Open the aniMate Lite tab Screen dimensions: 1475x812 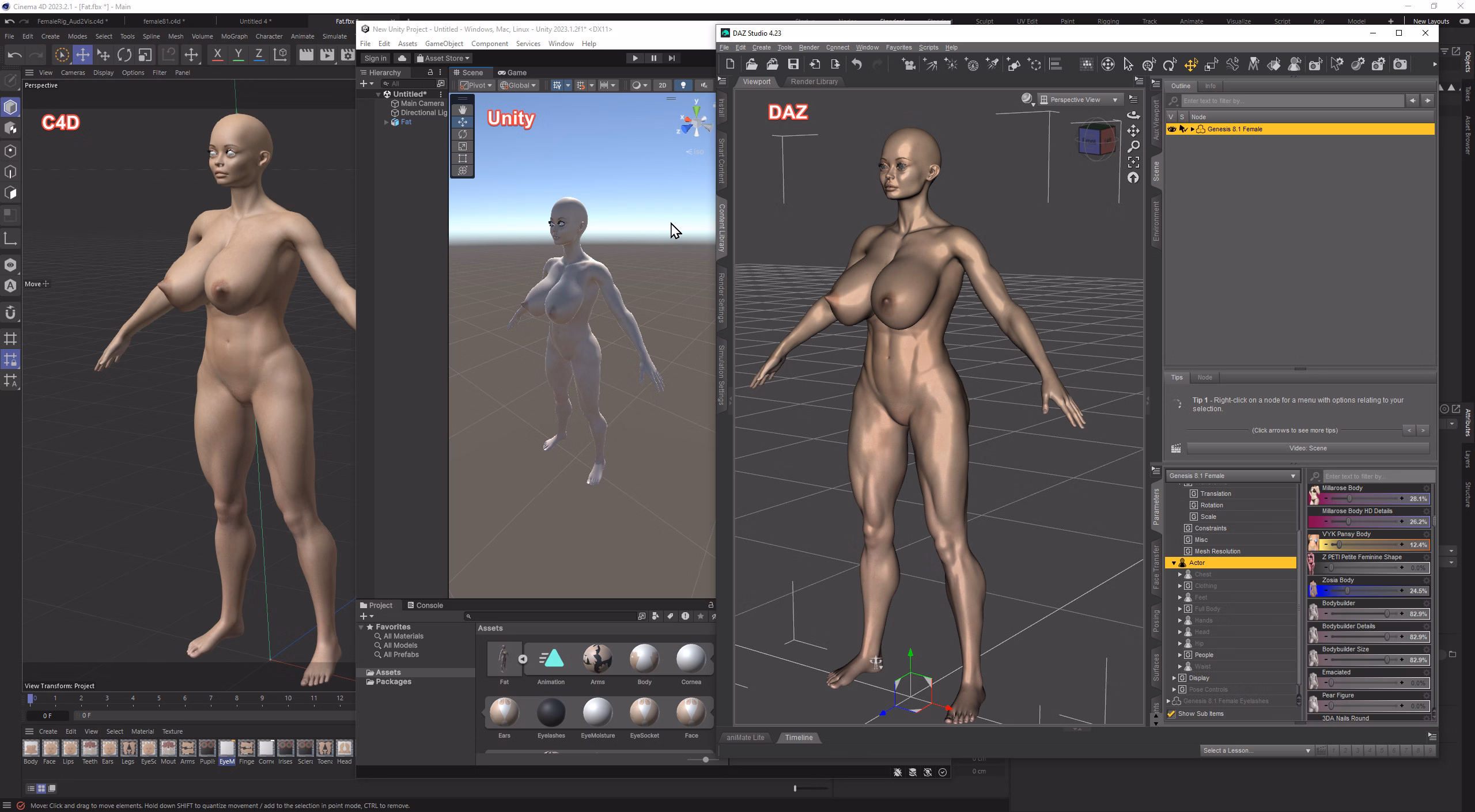[746, 738]
